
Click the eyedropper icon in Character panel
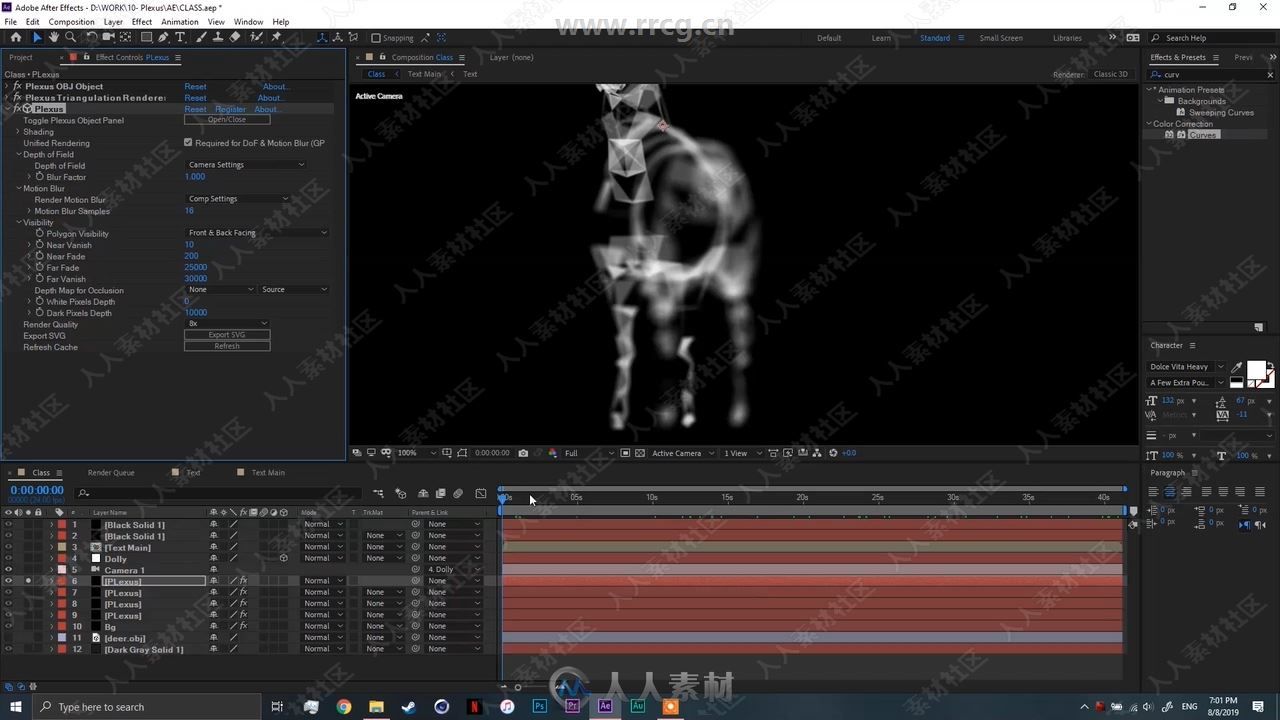click(x=1237, y=367)
